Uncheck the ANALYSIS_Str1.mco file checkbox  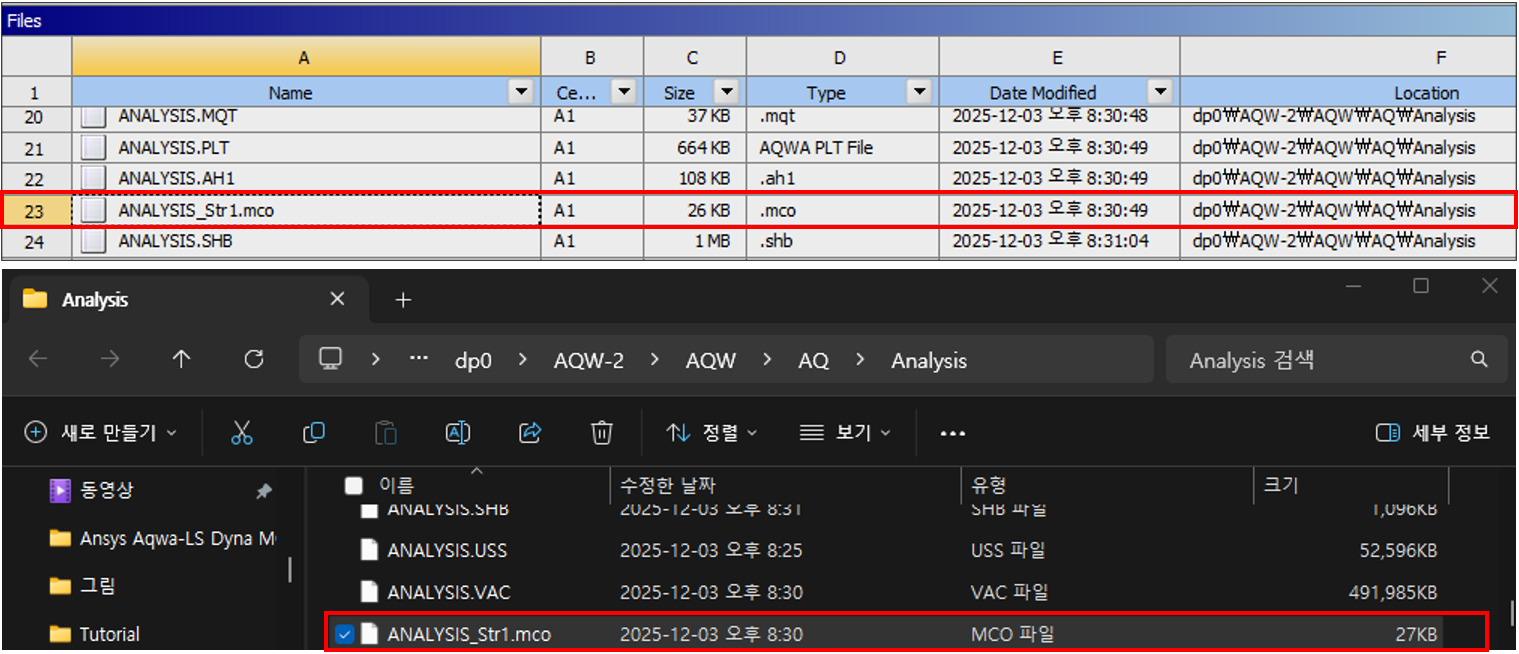tap(345, 634)
